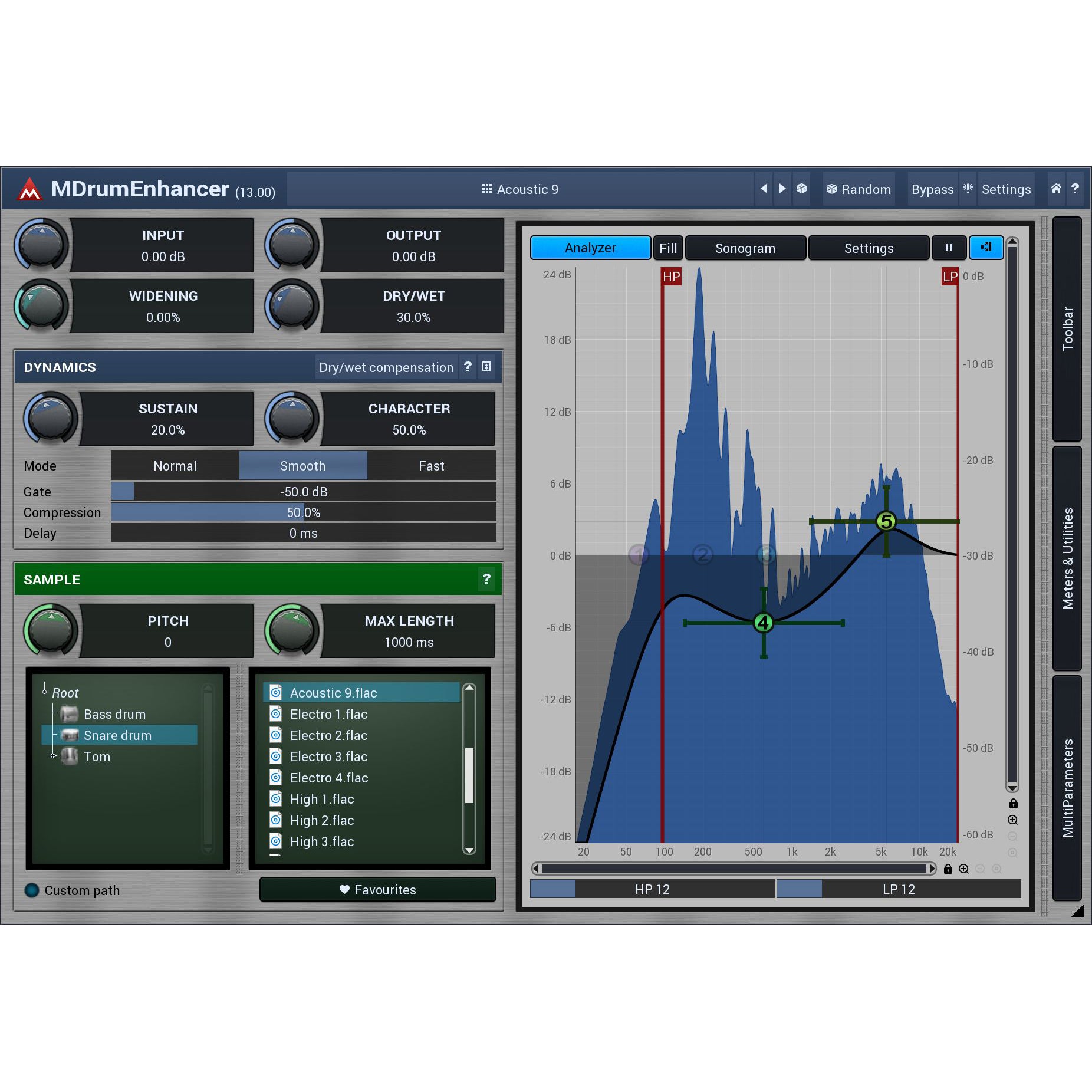Viewport: 1092px width, 1092px height.
Task: Collapse the Root tree node
Action: [x=45, y=692]
